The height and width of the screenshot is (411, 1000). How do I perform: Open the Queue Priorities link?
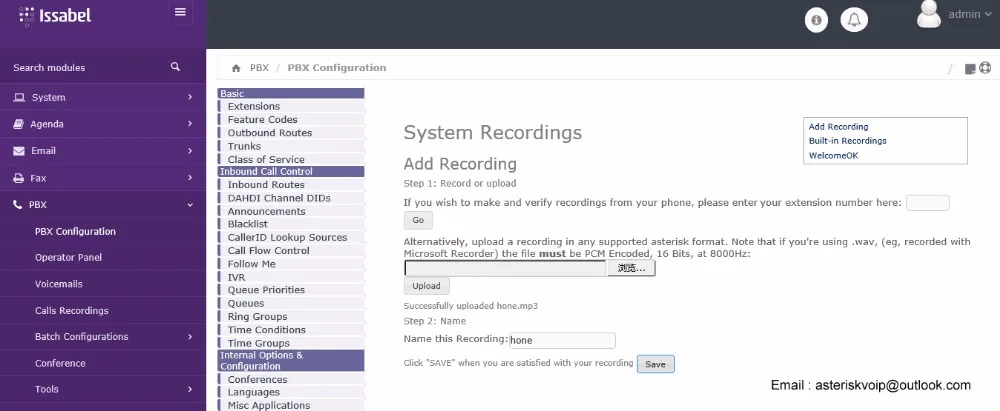click(x=266, y=290)
